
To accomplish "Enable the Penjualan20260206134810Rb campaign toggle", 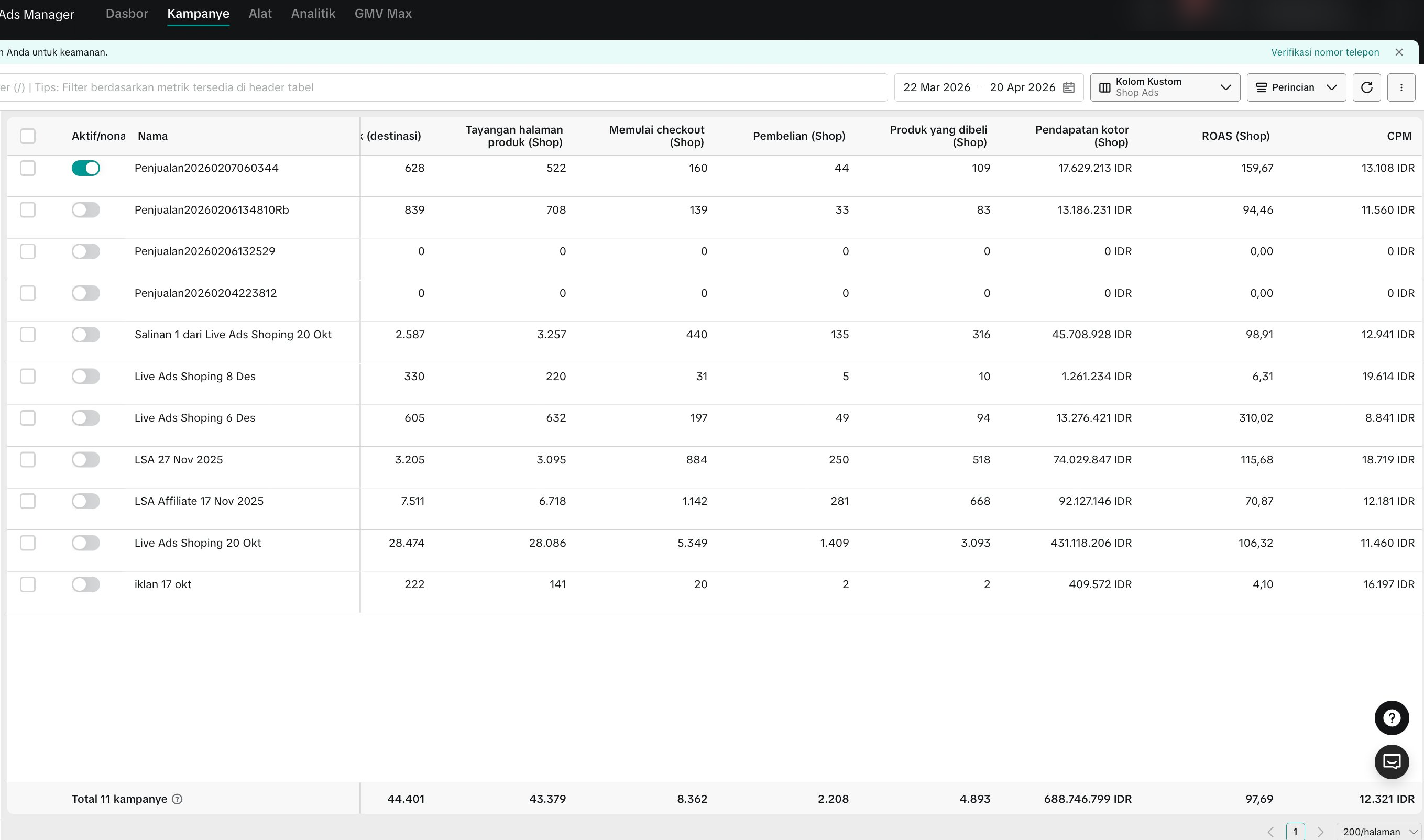I will (85, 210).
